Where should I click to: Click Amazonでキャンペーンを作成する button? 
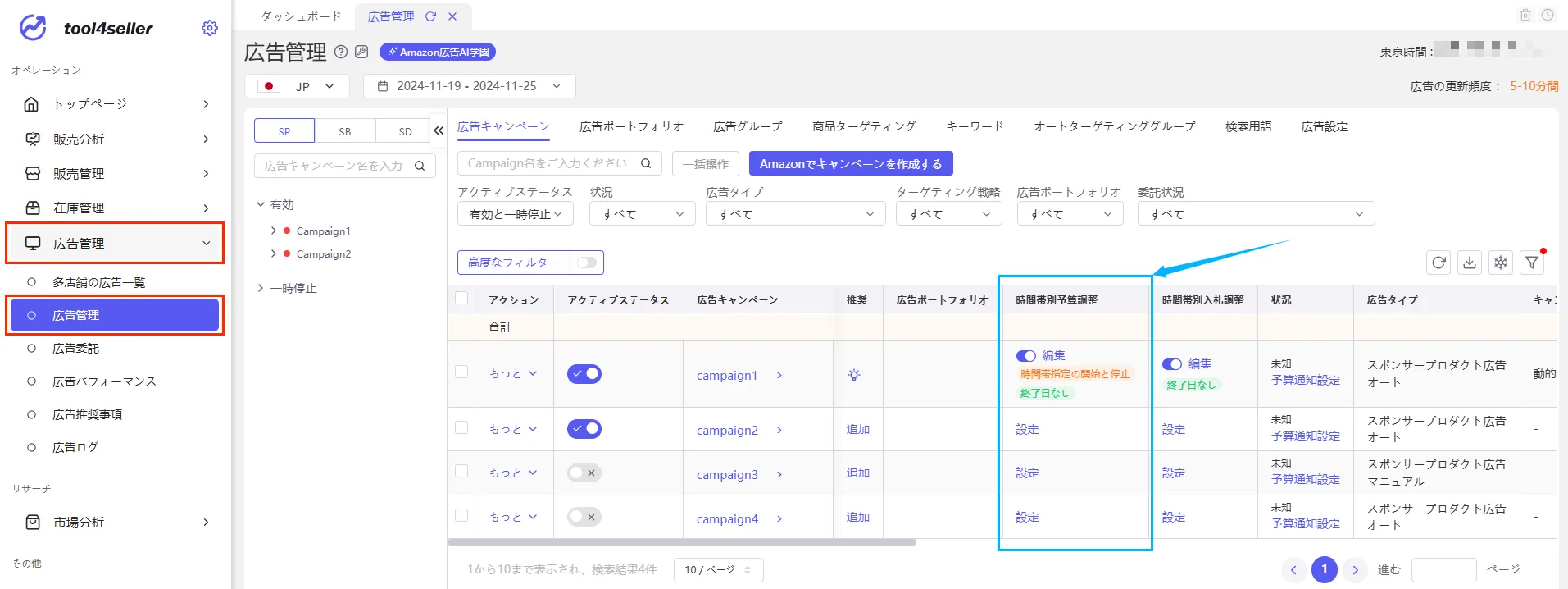[851, 163]
